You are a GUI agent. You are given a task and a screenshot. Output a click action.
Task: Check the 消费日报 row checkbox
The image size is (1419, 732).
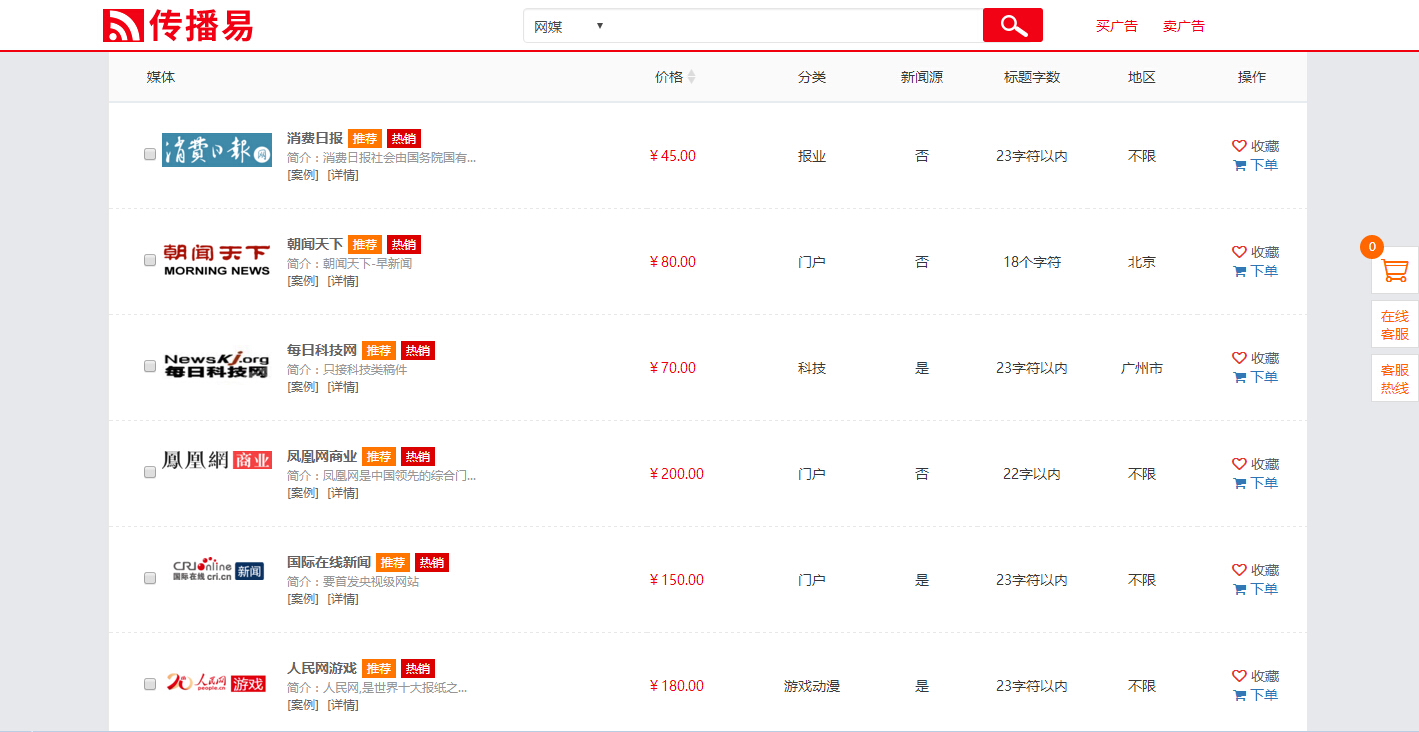[150, 154]
